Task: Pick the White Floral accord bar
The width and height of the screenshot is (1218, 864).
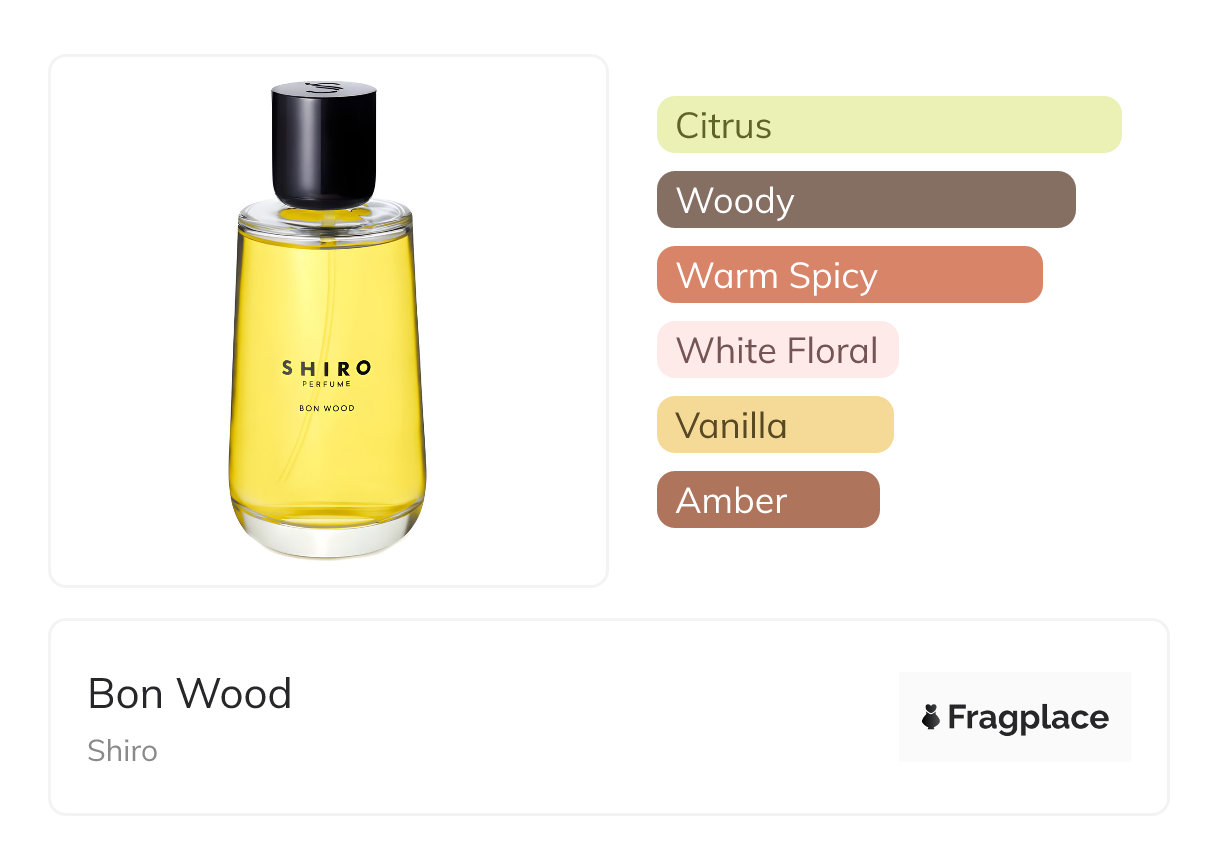Action: point(778,350)
